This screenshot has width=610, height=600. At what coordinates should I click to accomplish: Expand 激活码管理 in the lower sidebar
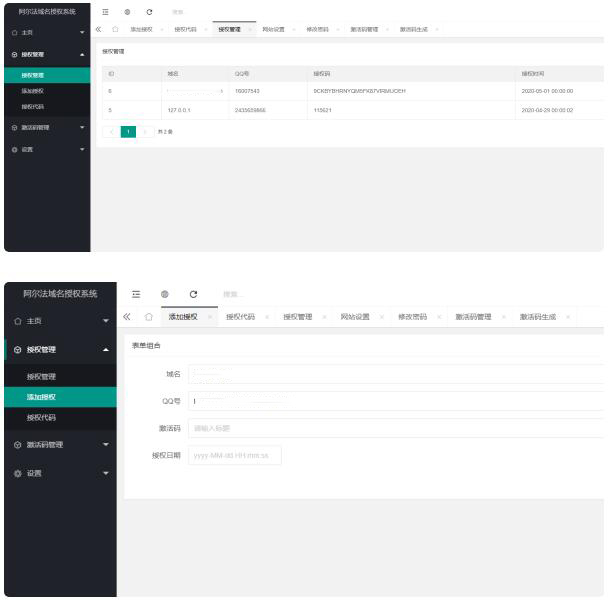click(x=106, y=444)
